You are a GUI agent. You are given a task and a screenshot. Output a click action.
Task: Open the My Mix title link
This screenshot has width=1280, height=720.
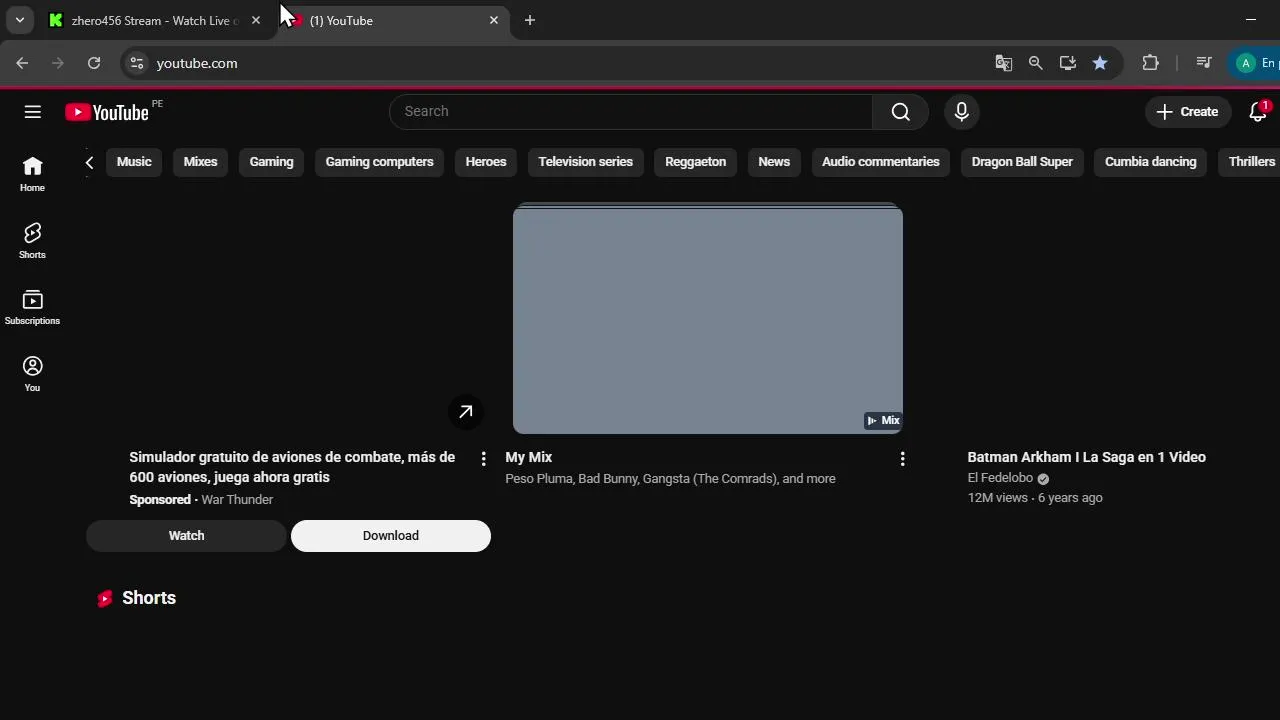pyautogui.click(x=529, y=457)
